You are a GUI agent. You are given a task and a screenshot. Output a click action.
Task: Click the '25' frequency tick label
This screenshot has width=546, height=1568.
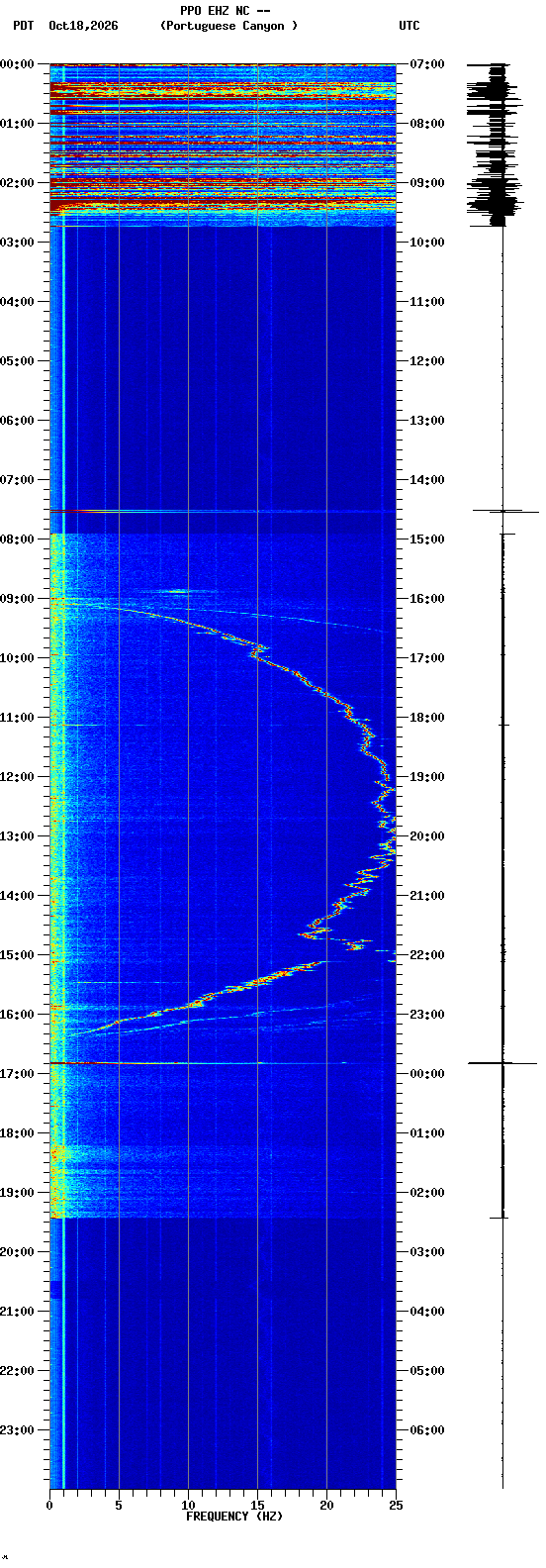pyautogui.click(x=396, y=1506)
